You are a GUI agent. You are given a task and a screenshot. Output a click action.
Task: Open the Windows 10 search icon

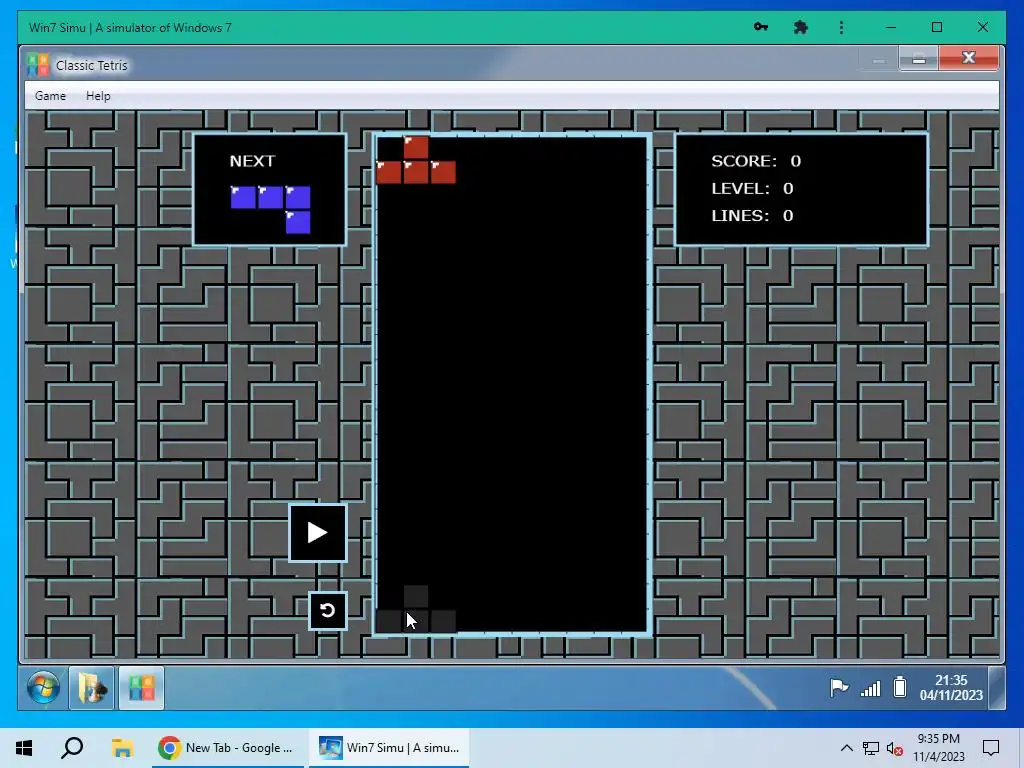click(72, 748)
